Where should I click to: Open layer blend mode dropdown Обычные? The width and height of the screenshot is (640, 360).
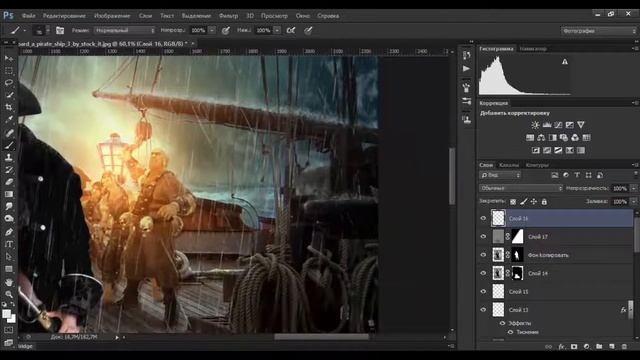tap(521, 188)
